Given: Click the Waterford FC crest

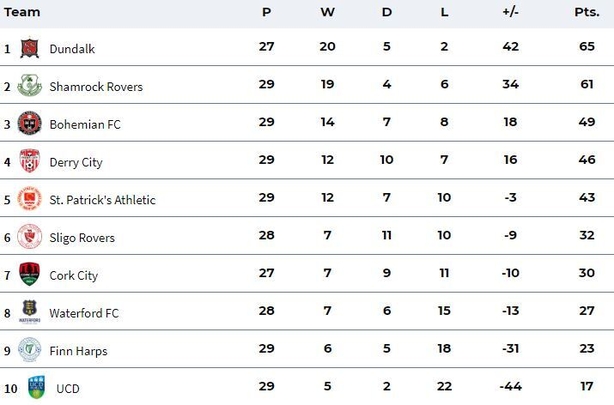Looking at the screenshot, I should click(x=29, y=312).
